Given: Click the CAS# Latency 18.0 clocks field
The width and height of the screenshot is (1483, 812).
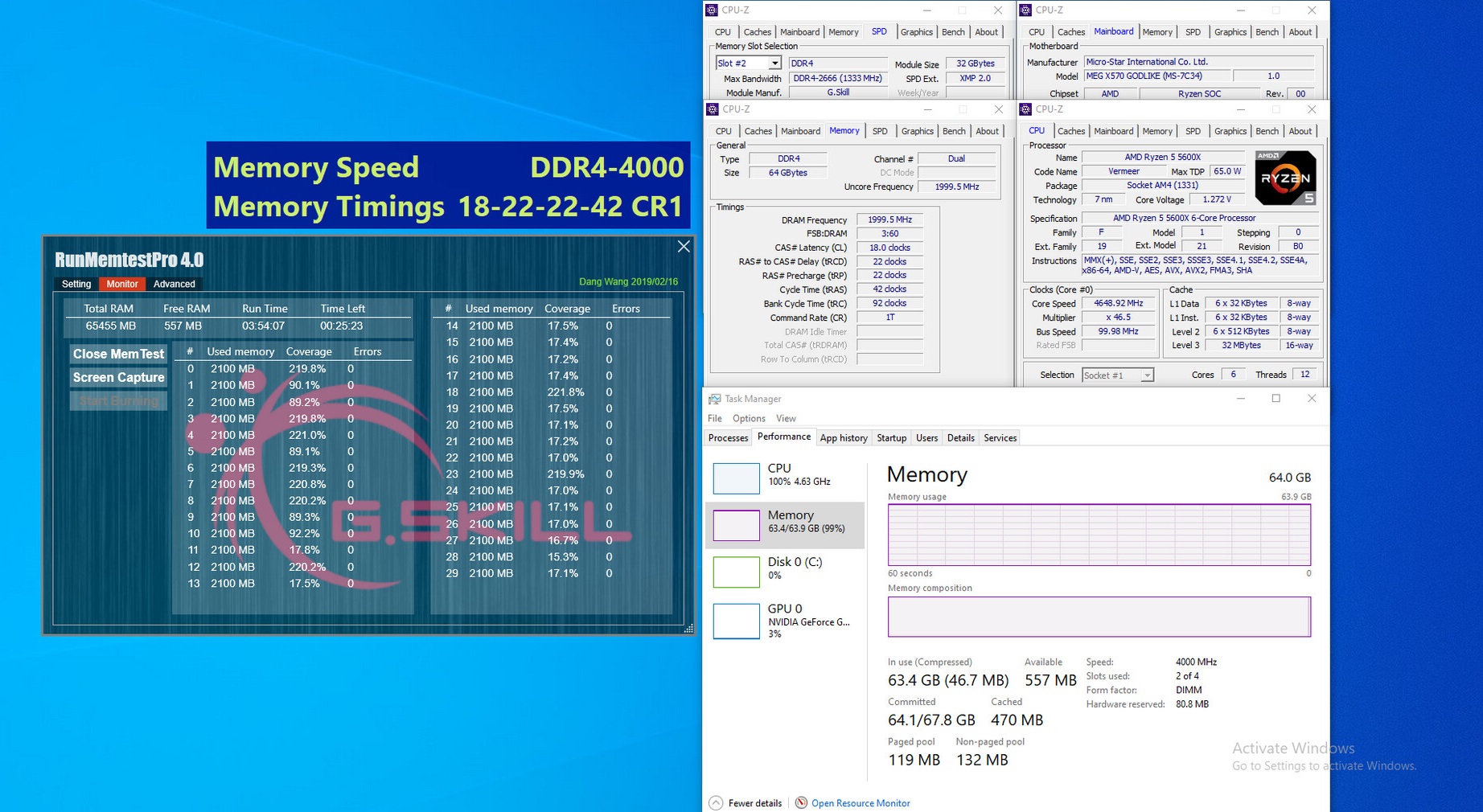Looking at the screenshot, I should click(x=889, y=248).
